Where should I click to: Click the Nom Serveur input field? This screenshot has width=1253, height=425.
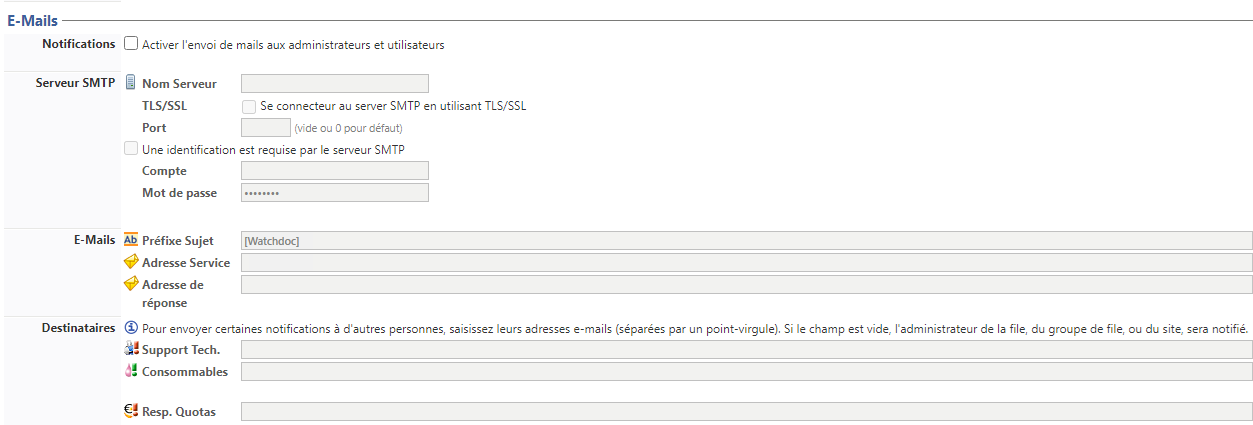(335, 83)
